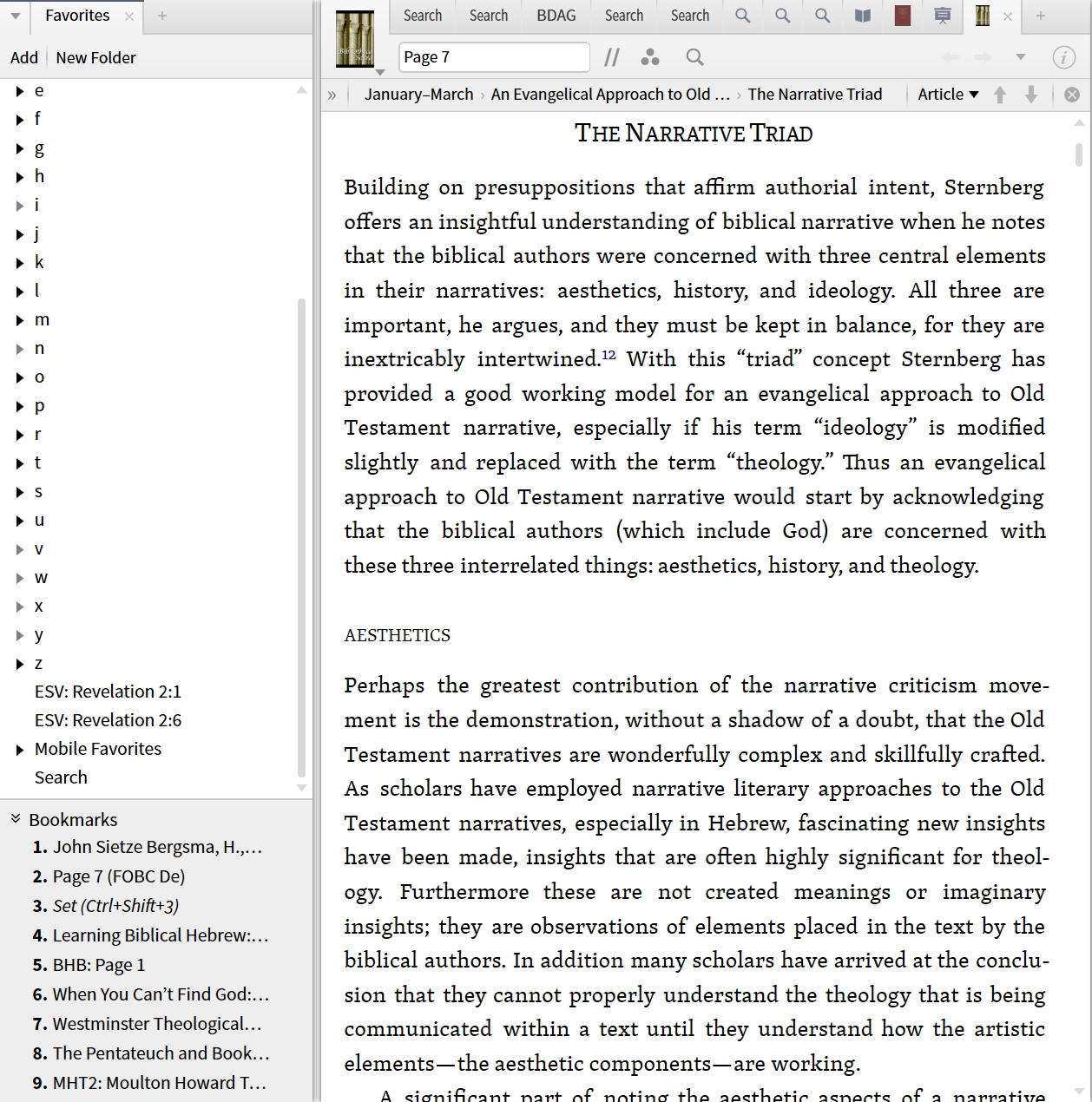Click the resource information icon
The width and height of the screenshot is (1092, 1102).
pos(1063,57)
